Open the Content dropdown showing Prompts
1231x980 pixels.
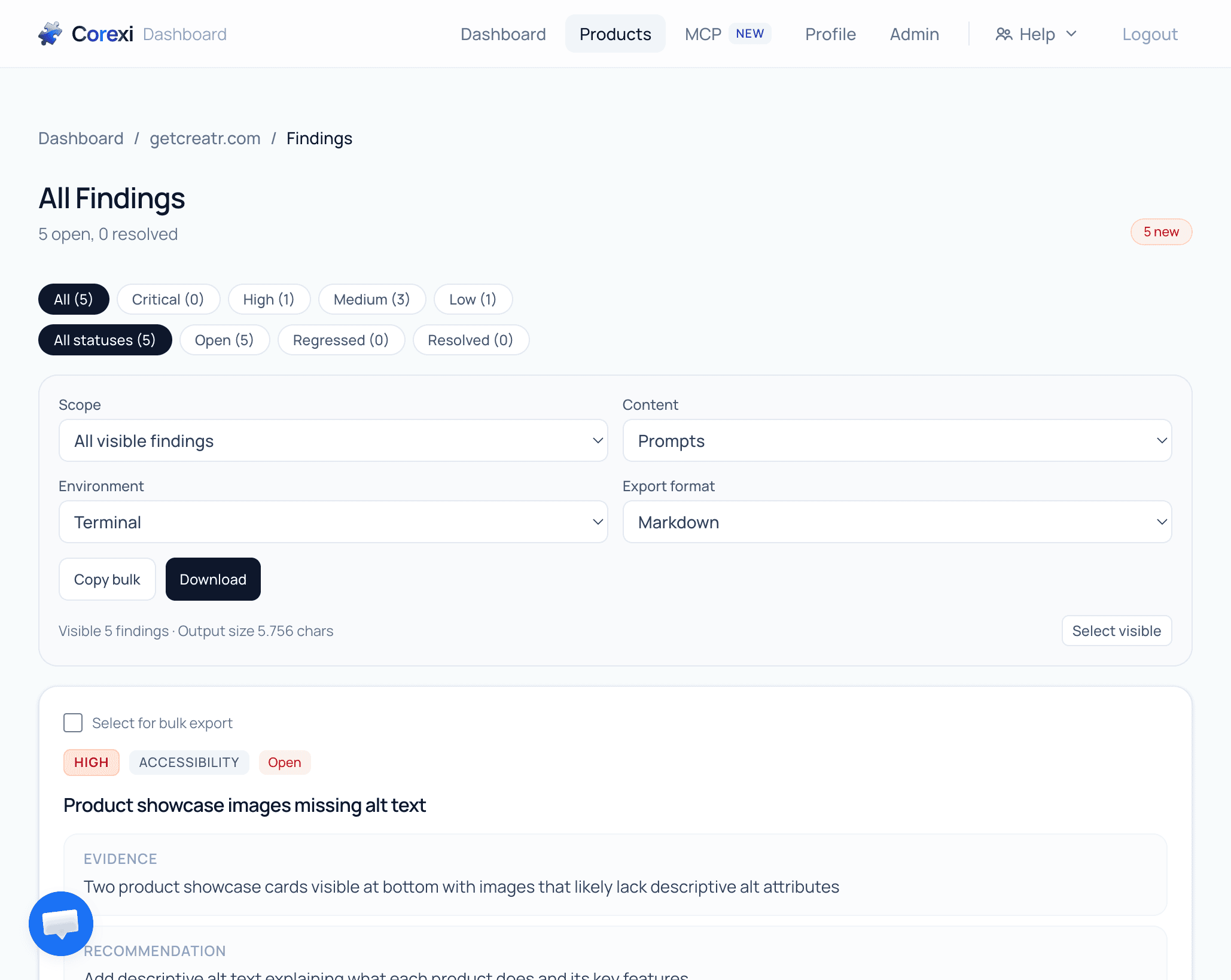click(897, 440)
